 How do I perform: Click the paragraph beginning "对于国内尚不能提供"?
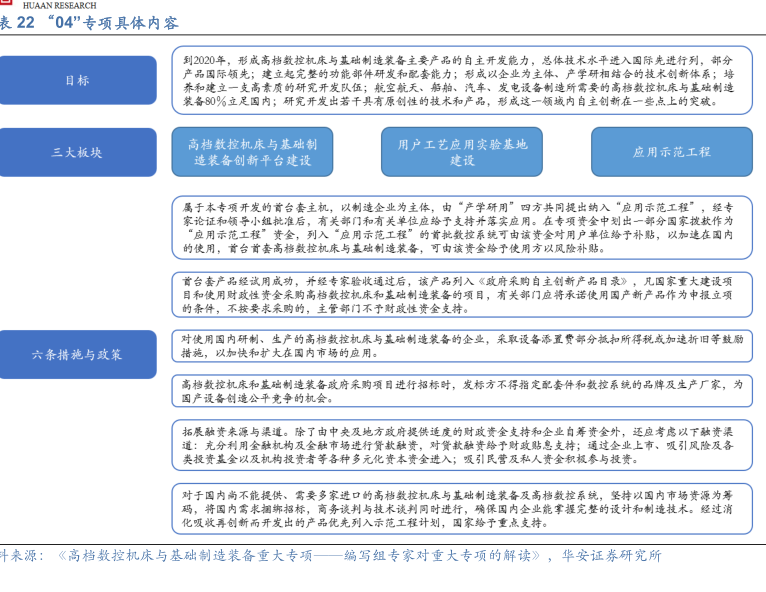(x=461, y=508)
